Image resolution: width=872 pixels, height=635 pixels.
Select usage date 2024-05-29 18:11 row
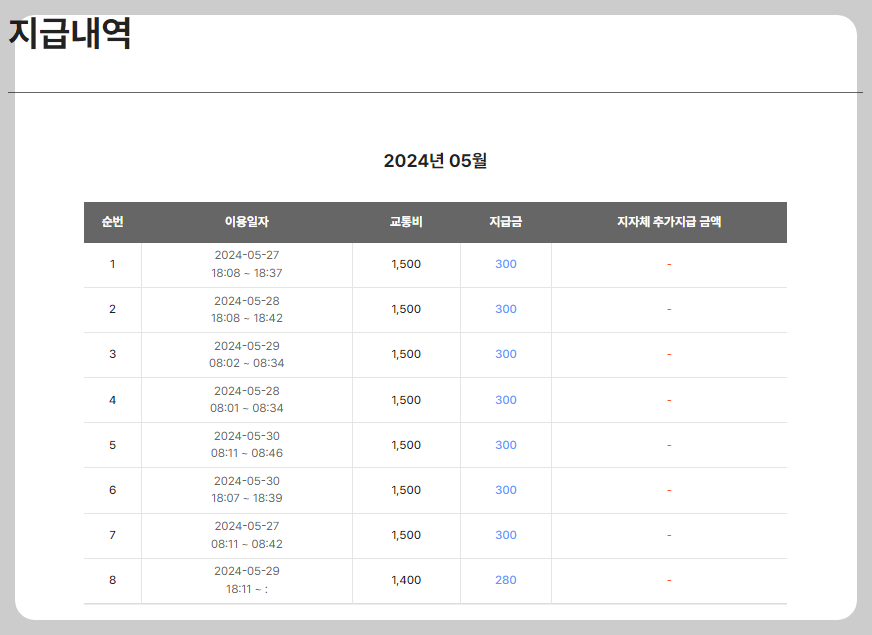[246, 580]
